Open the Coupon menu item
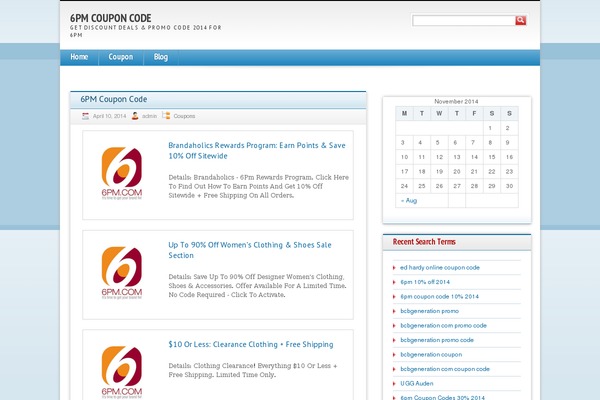This screenshot has height=400, width=600. coord(121,57)
